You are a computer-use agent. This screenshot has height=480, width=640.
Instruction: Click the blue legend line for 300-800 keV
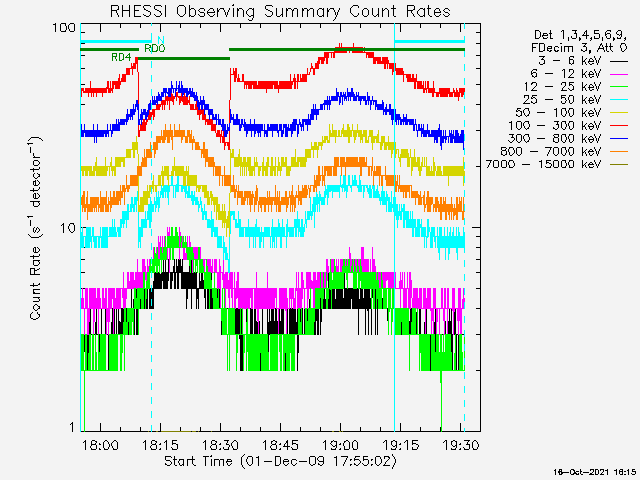[619, 139]
